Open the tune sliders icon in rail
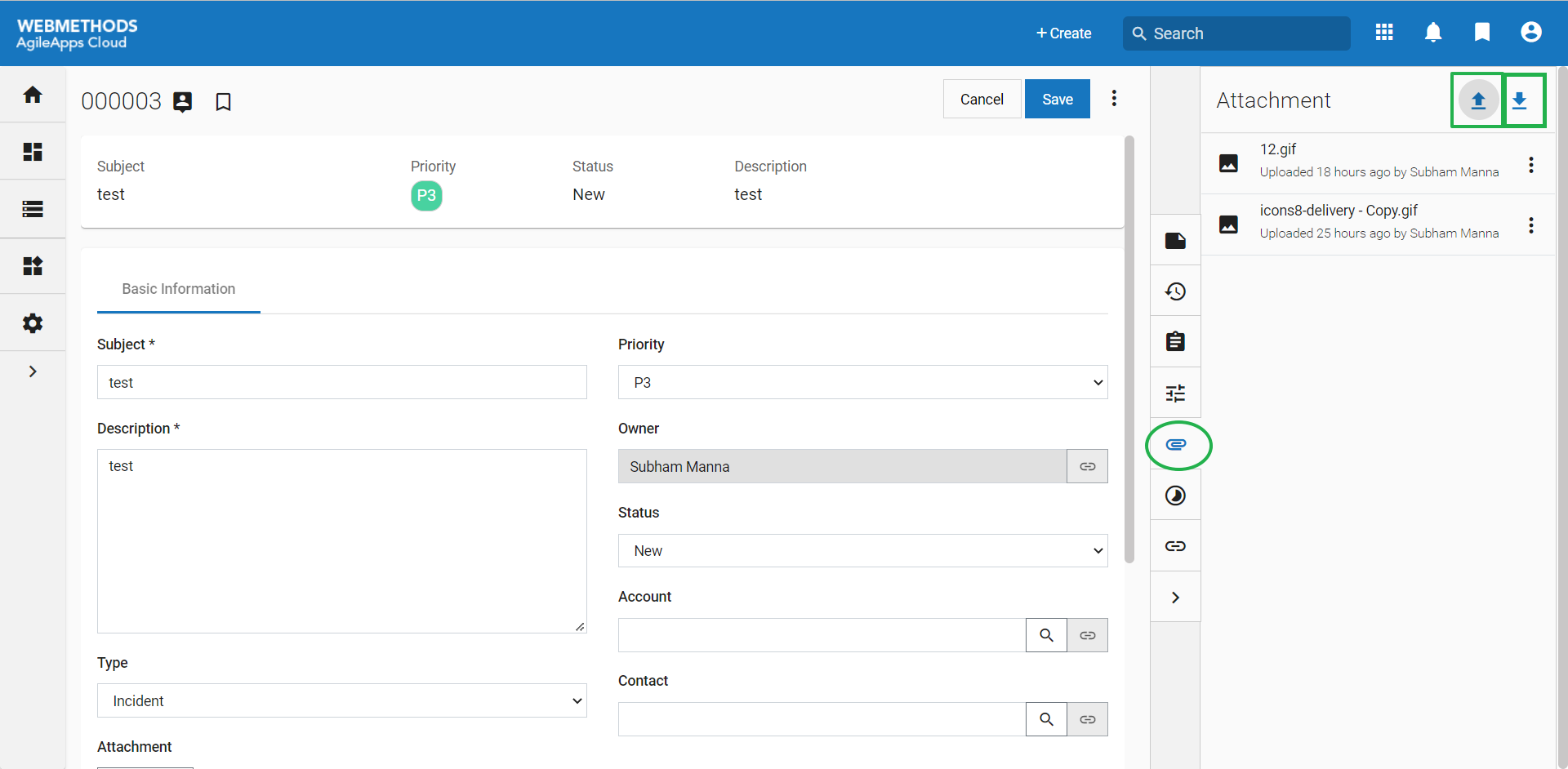The height and width of the screenshot is (769, 1568). (1175, 393)
